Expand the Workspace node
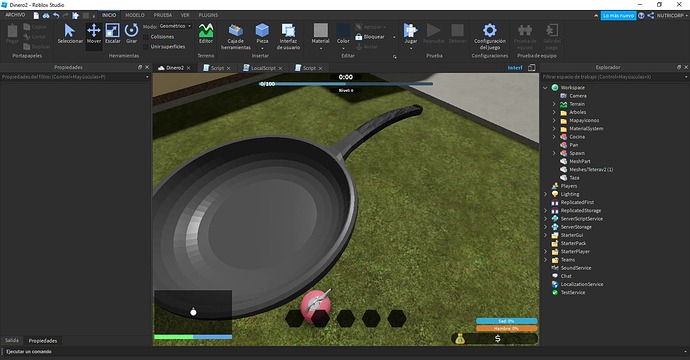The height and width of the screenshot is (360, 690). coord(545,88)
